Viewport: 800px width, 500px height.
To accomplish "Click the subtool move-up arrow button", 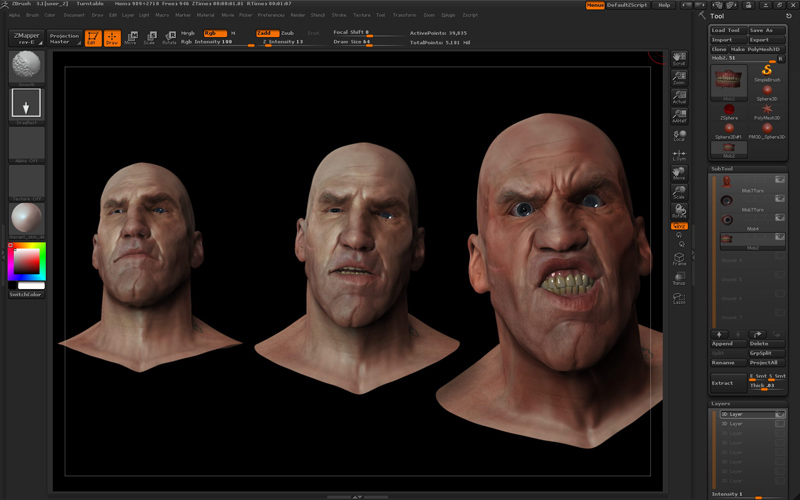I will 719,334.
